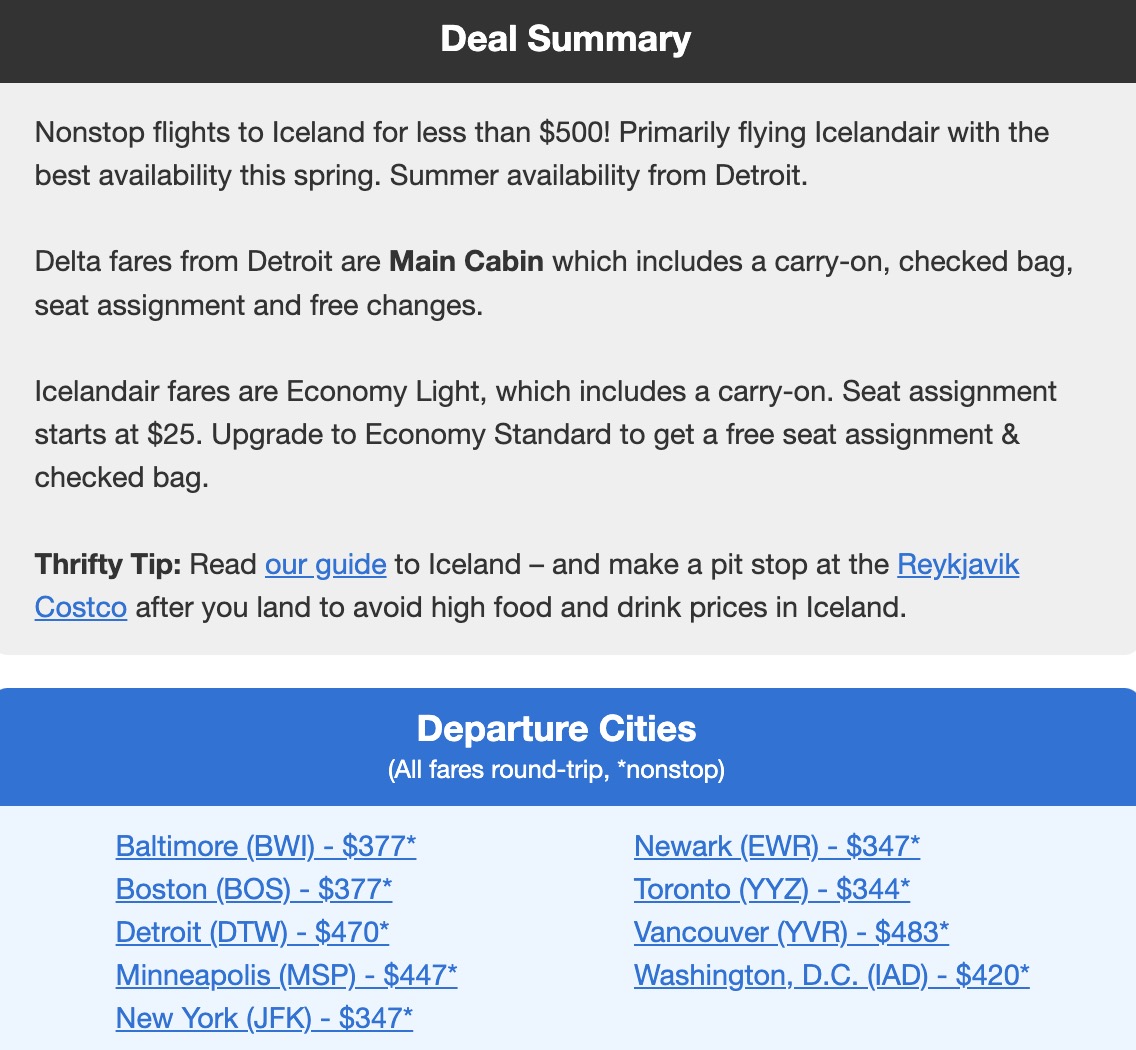Follow the "our guide" link to Iceland
Image resolution: width=1136 pixels, height=1050 pixels.
325,564
